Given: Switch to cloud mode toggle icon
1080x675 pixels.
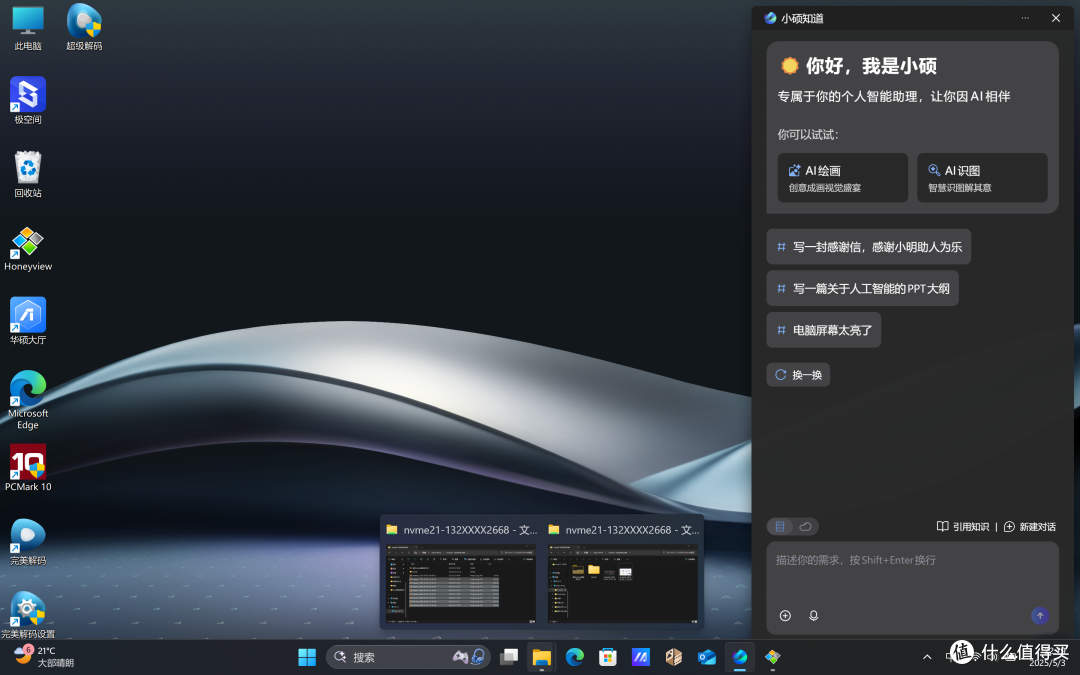Looking at the screenshot, I should (805, 526).
